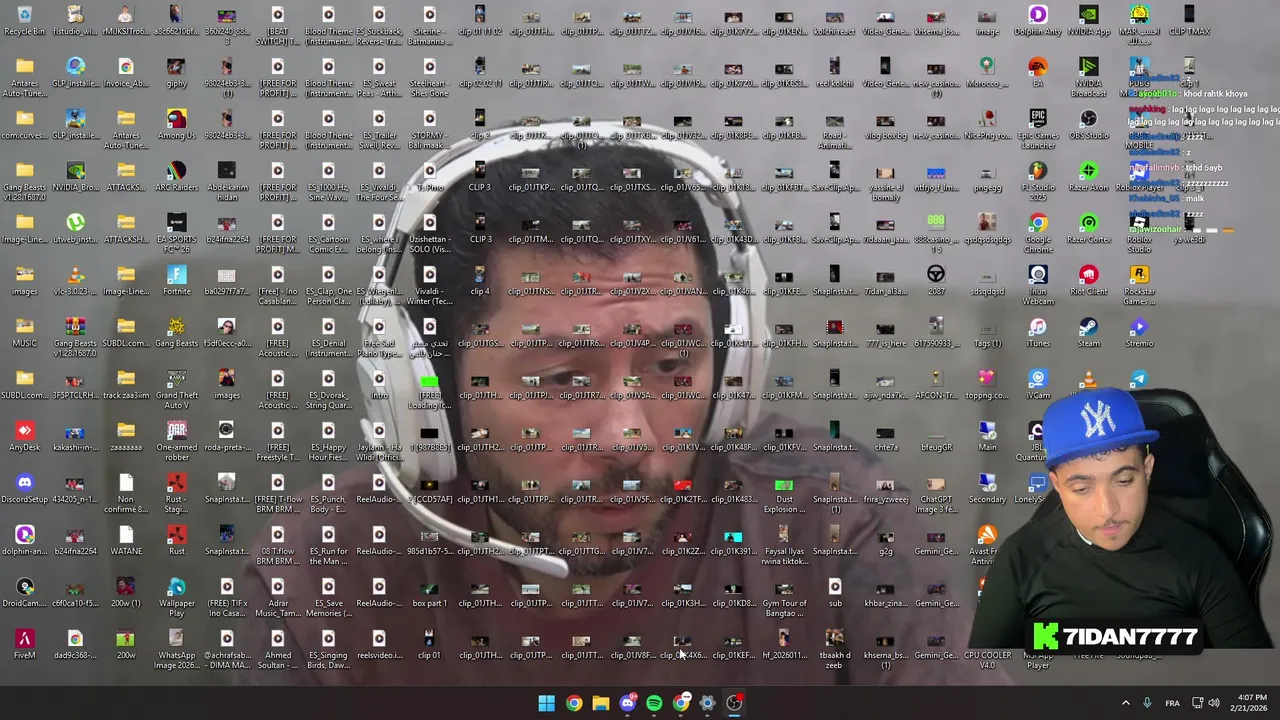Open Discord from the taskbar
This screenshot has height=720, width=1280.
point(627,703)
